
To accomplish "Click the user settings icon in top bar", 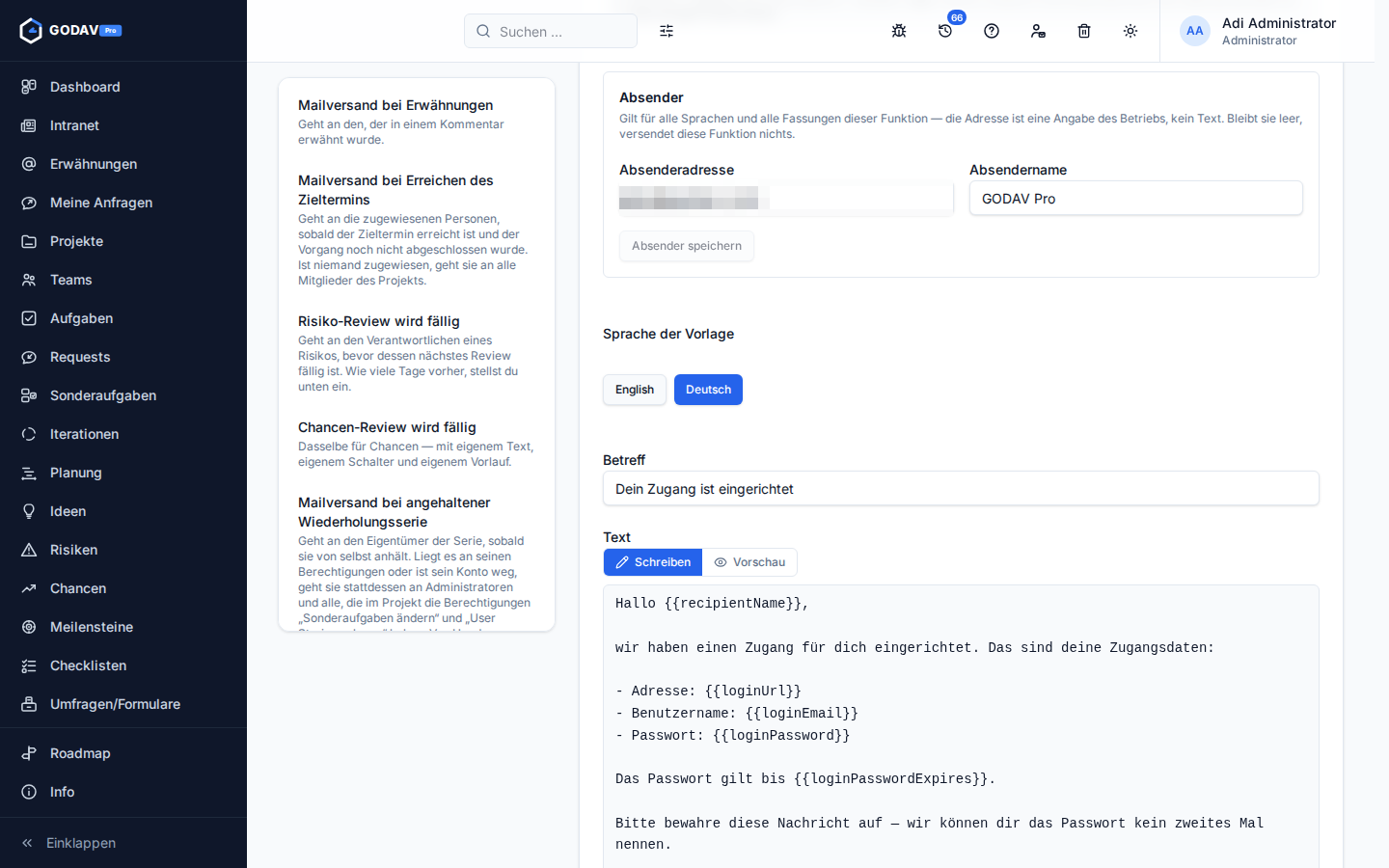I will 1038,31.
